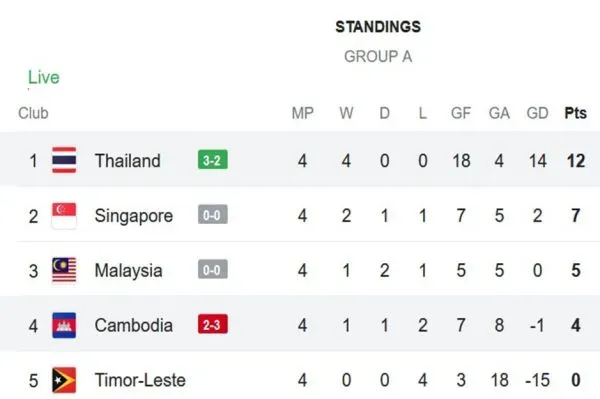The image size is (600, 399).
Task: Select the Live indicator label
Action: [44, 78]
